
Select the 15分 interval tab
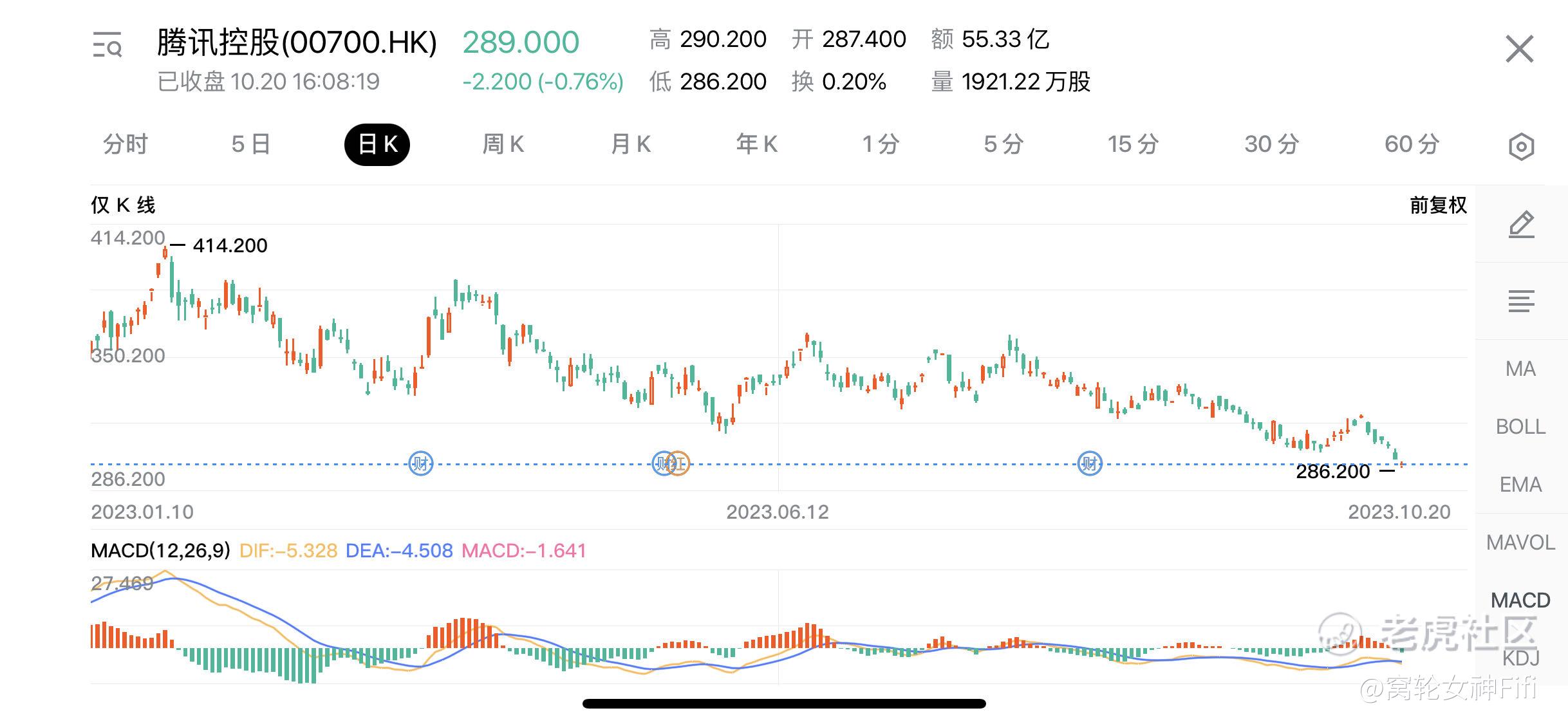(x=1133, y=144)
